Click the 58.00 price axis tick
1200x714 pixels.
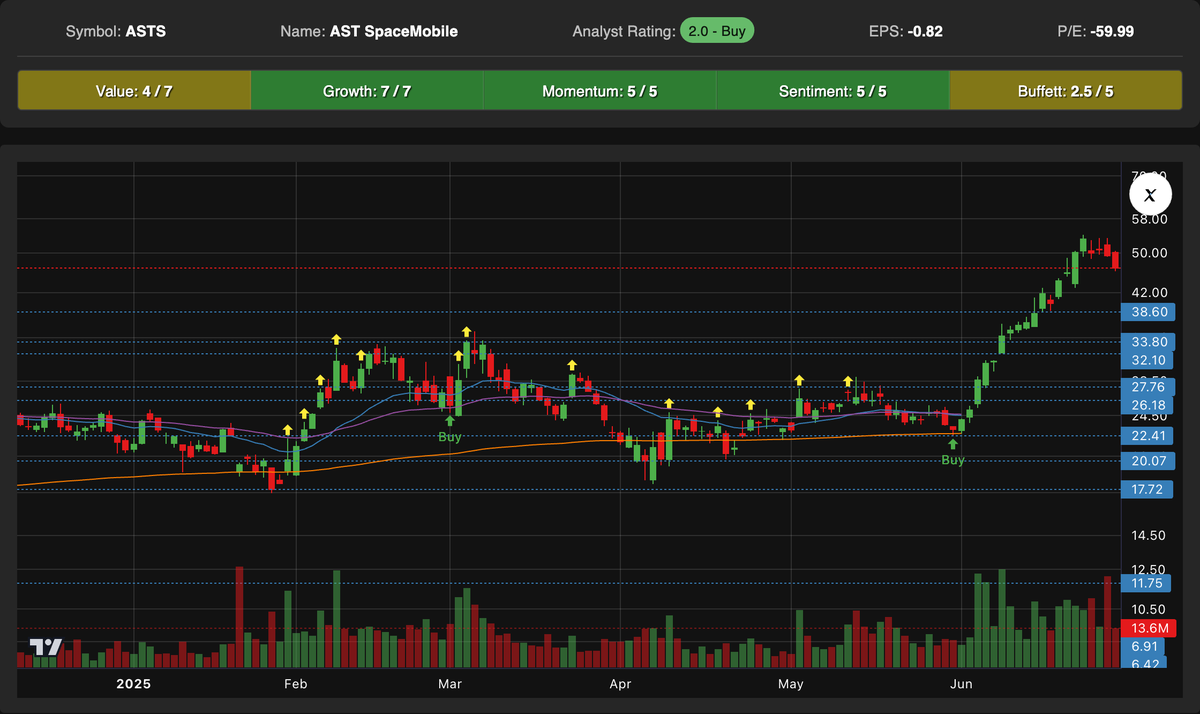pyautogui.click(x=1149, y=219)
